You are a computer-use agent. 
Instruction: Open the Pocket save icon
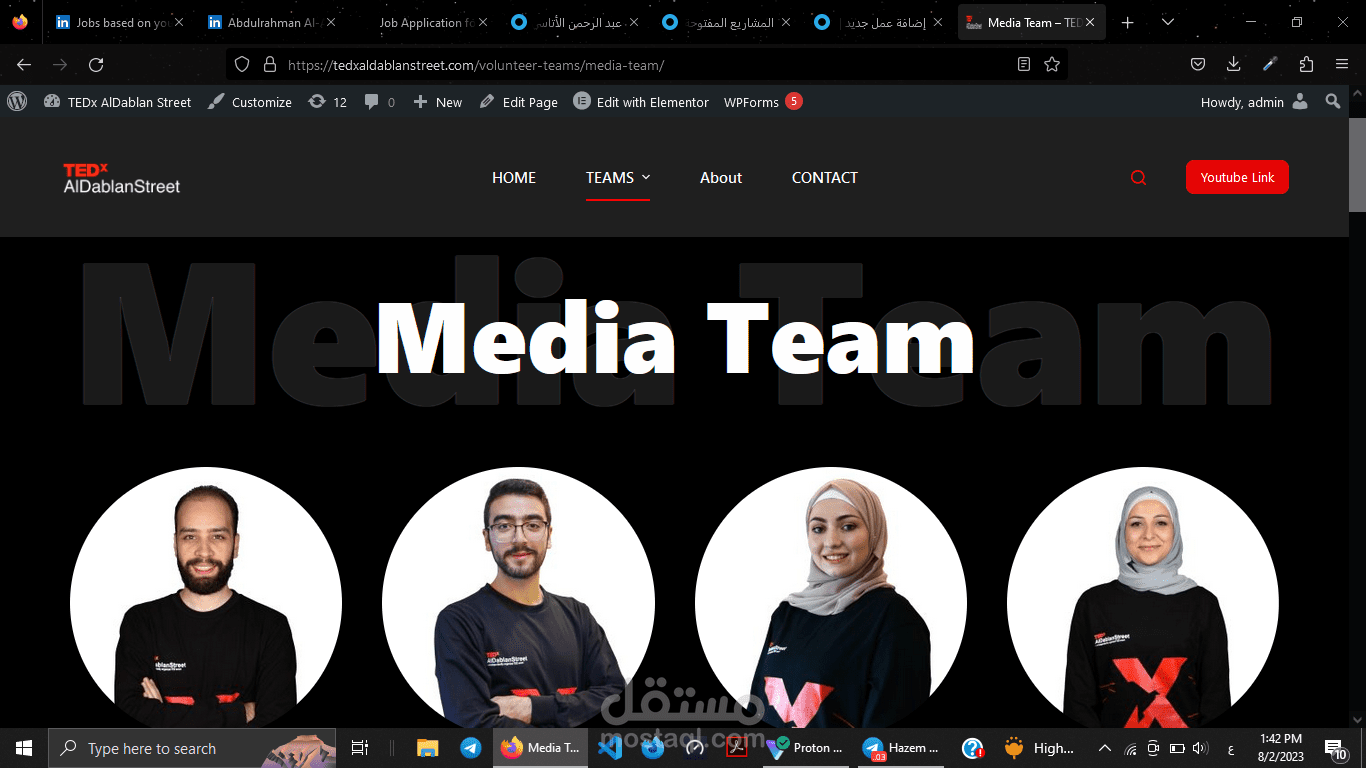point(1198,65)
